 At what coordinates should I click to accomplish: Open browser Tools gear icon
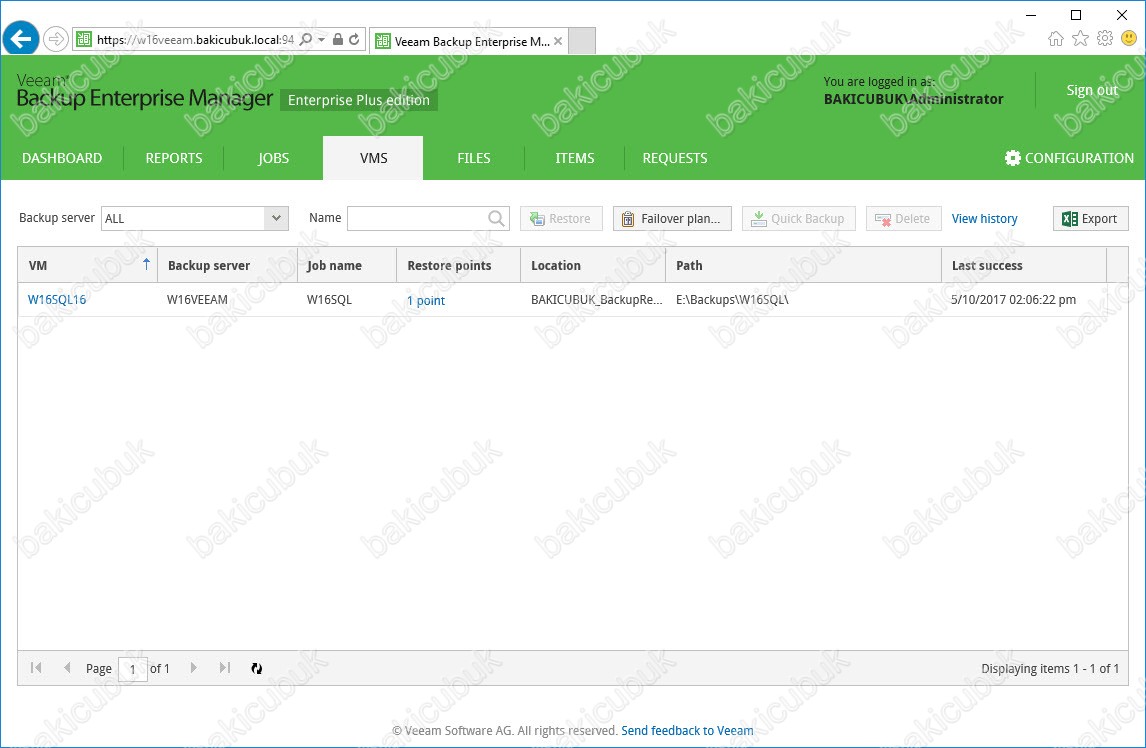tap(1104, 38)
